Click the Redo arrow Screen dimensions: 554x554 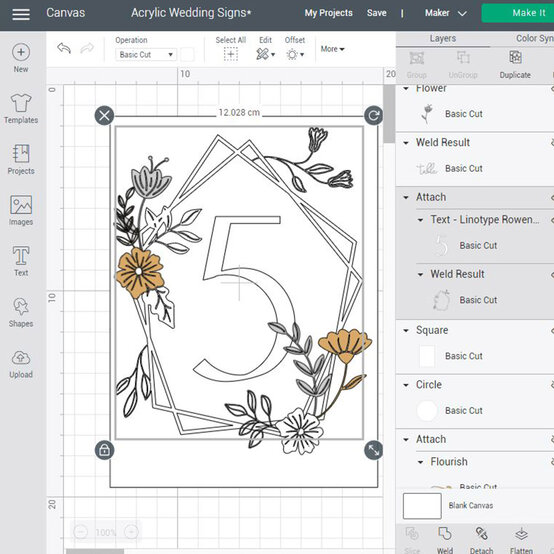[x=87, y=48]
